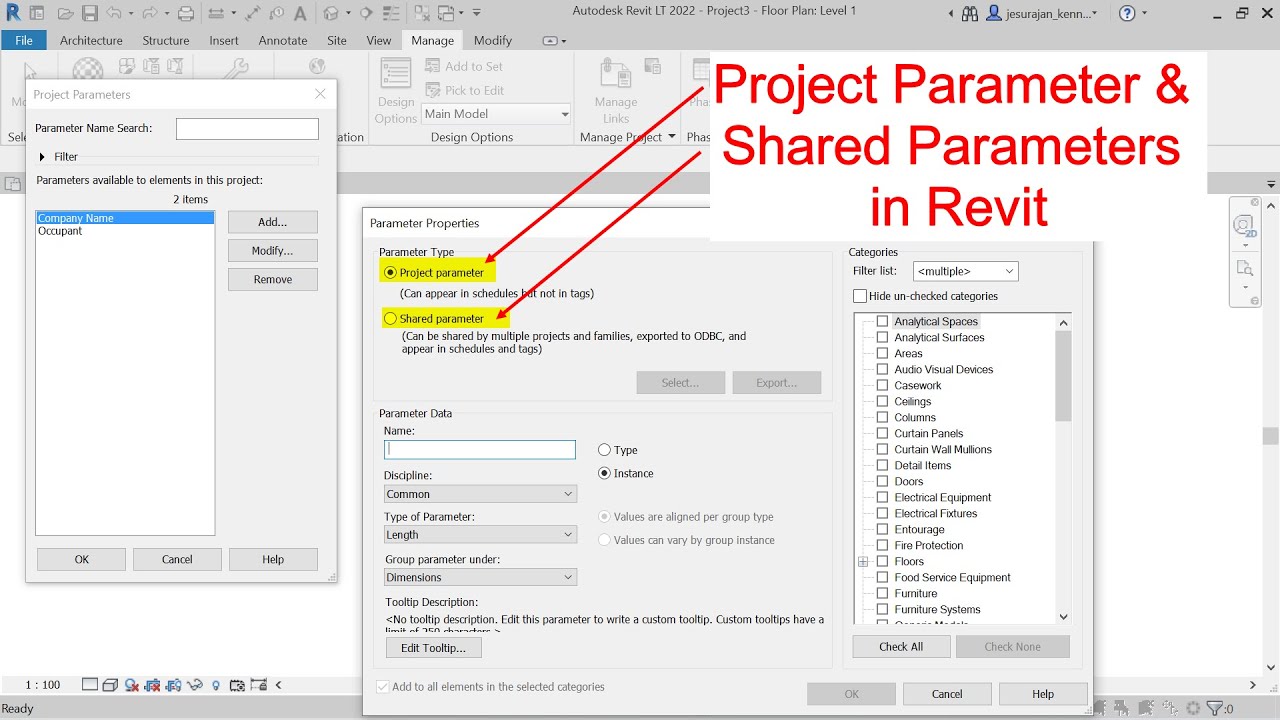Click the binoculars search icon in title bar
The image size is (1280, 720).
coord(969,14)
